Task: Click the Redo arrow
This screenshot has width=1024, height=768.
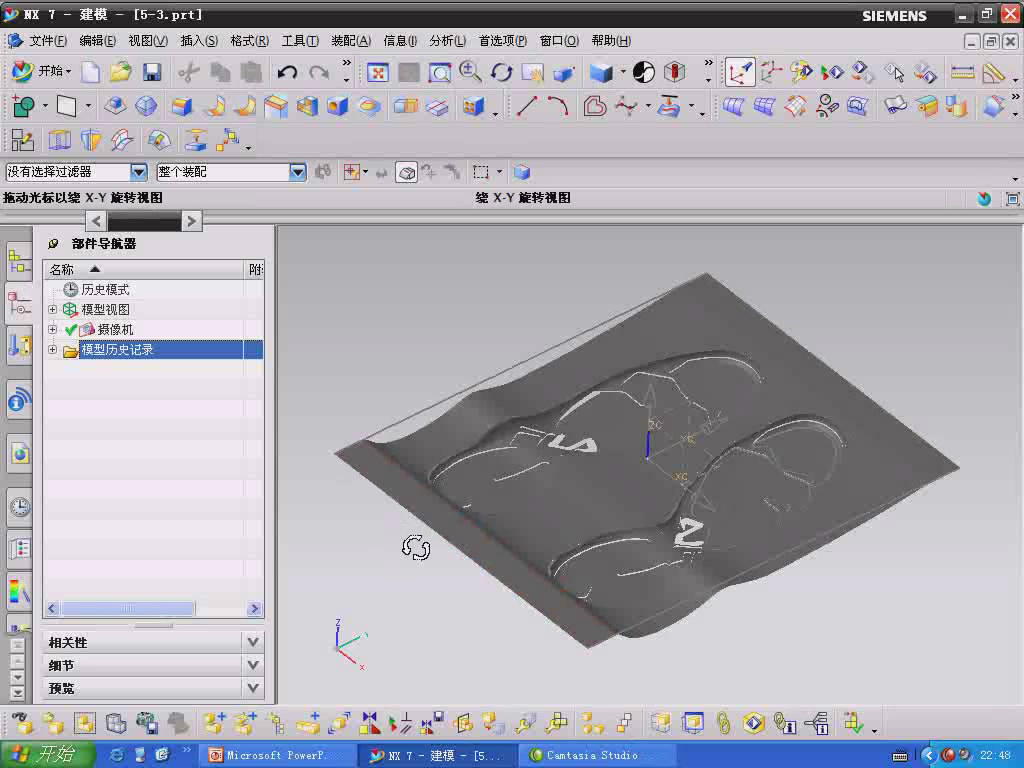Action: tap(319, 72)
